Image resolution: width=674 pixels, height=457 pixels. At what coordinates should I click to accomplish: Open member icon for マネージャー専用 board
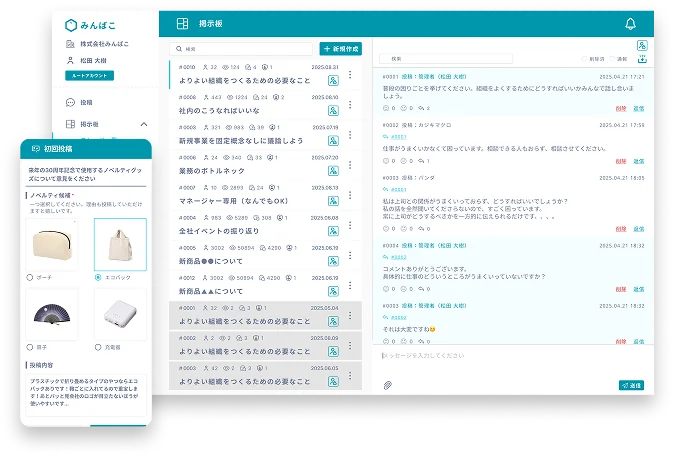333,201
